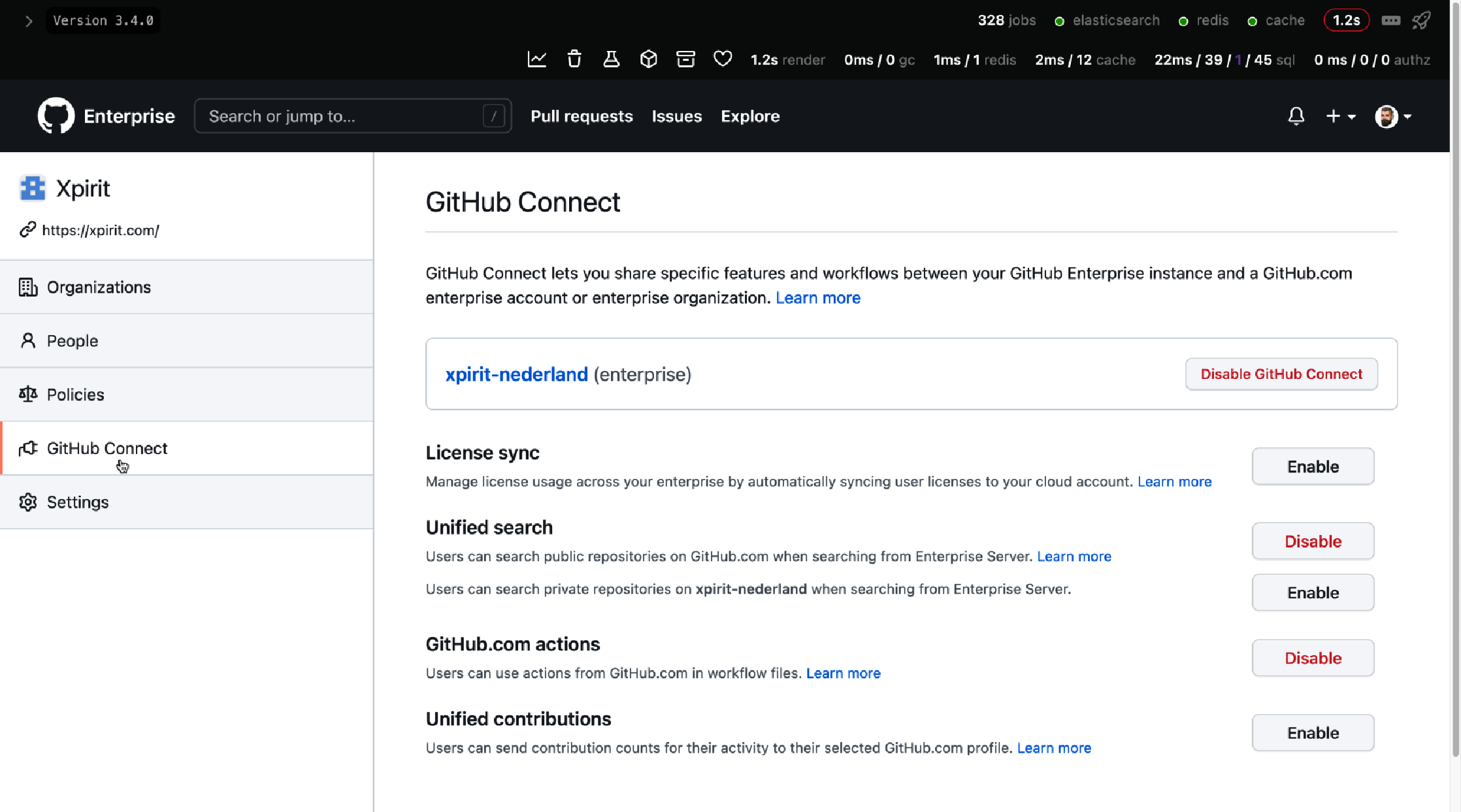1461x812 pixels.
Task: Open the 1ms / 1 redis timing stat
Action: (x=974, y=60)
